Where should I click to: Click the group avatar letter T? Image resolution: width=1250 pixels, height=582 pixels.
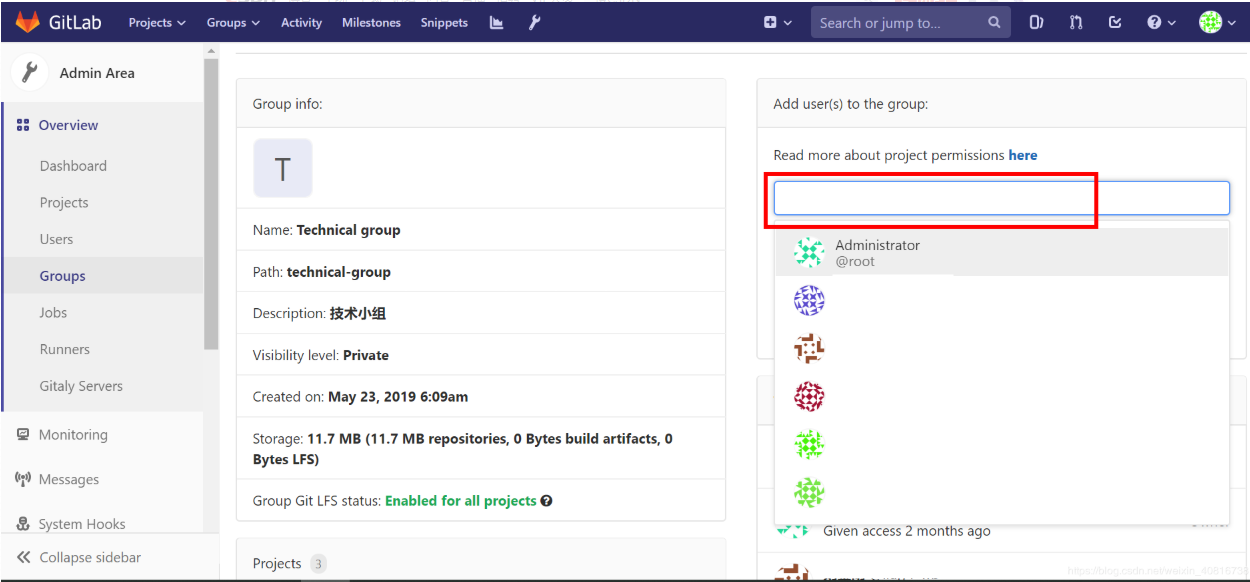(x=283, y=168)
